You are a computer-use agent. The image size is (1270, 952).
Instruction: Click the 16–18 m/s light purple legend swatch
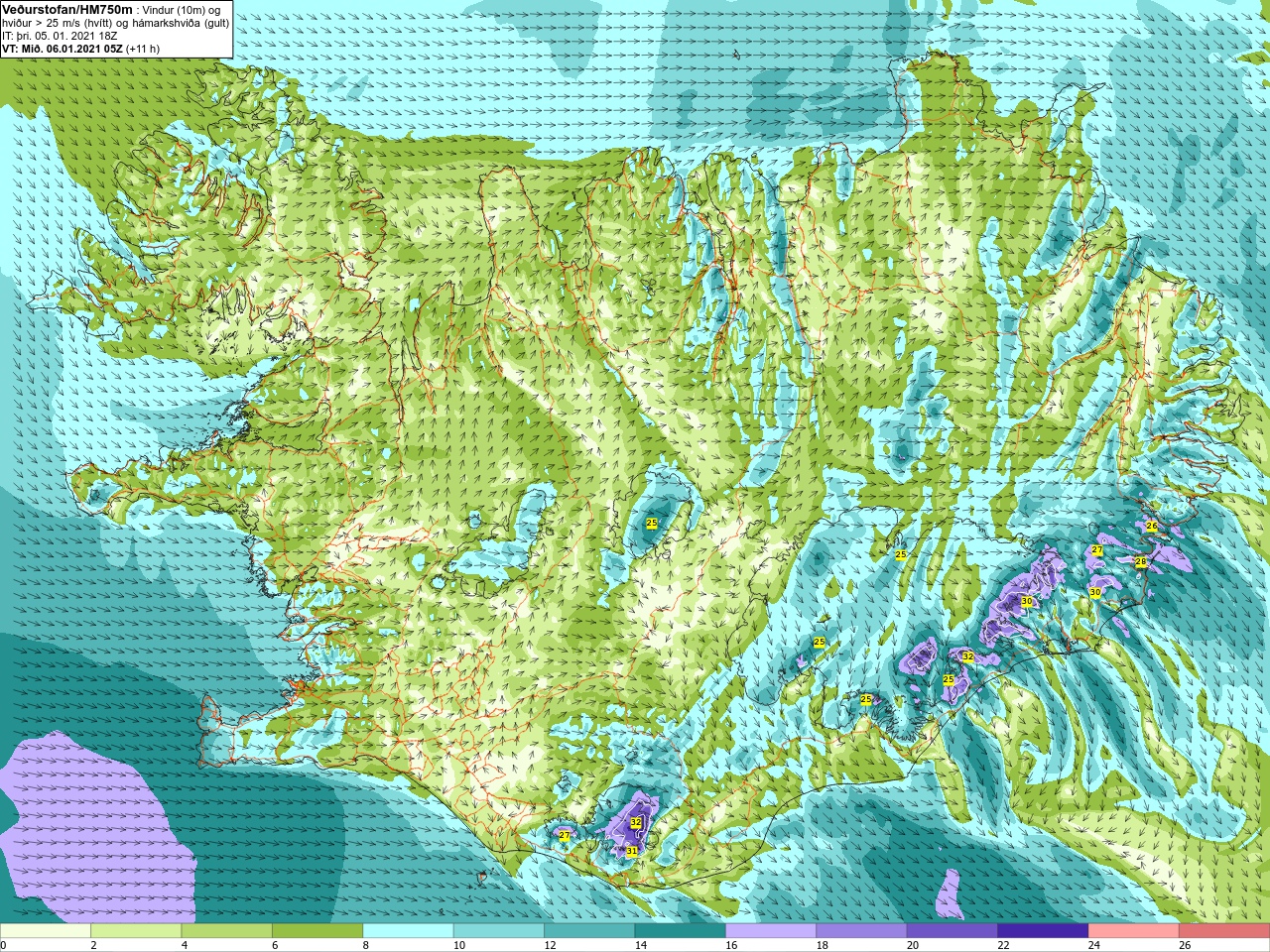tap(771, 931)
